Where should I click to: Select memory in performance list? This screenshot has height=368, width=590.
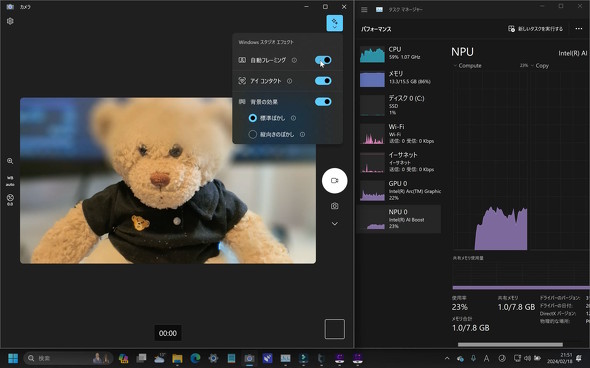[x=399, y=78]
